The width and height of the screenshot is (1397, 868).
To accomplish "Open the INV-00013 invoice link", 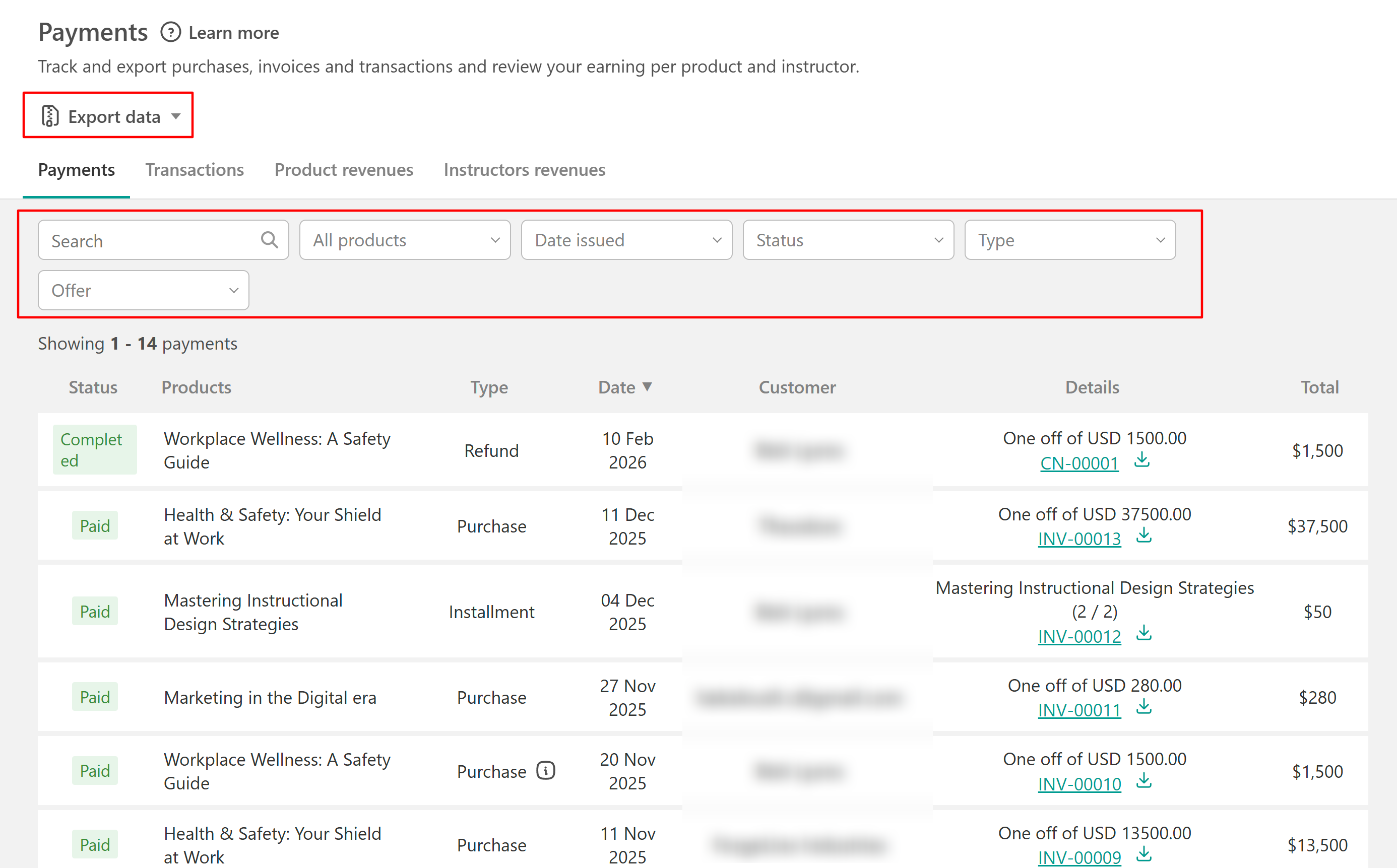I will 1079,539.
